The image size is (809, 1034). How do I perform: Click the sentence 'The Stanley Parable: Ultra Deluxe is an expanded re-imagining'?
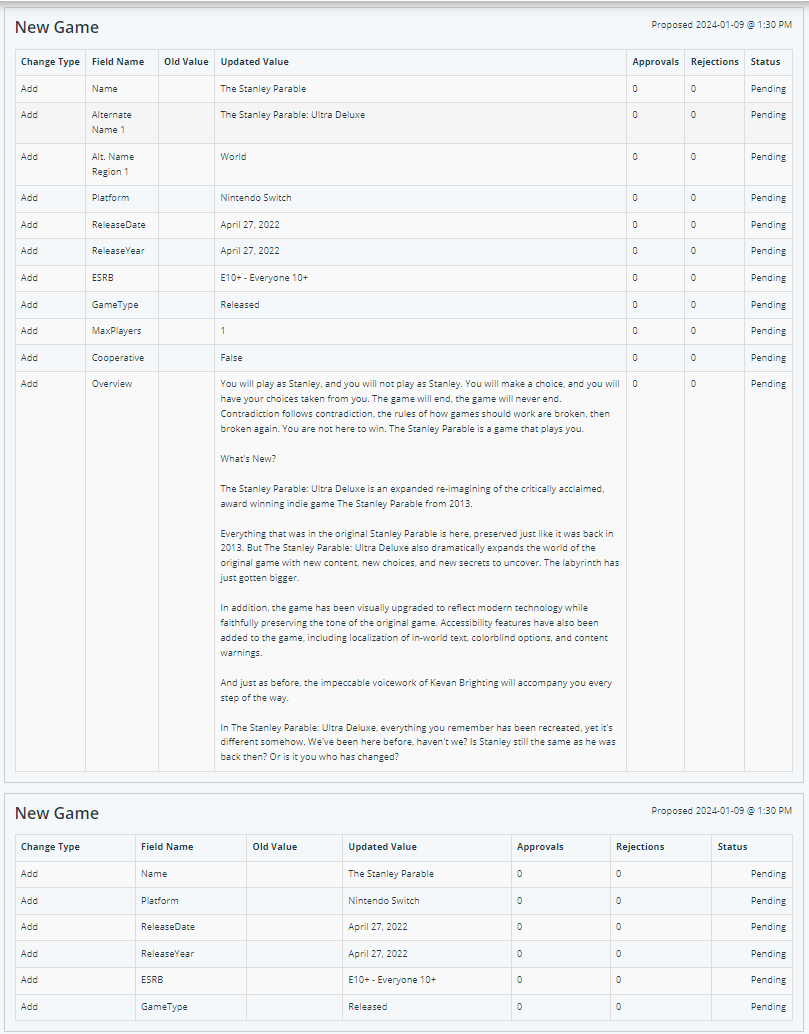click(412, 497)
